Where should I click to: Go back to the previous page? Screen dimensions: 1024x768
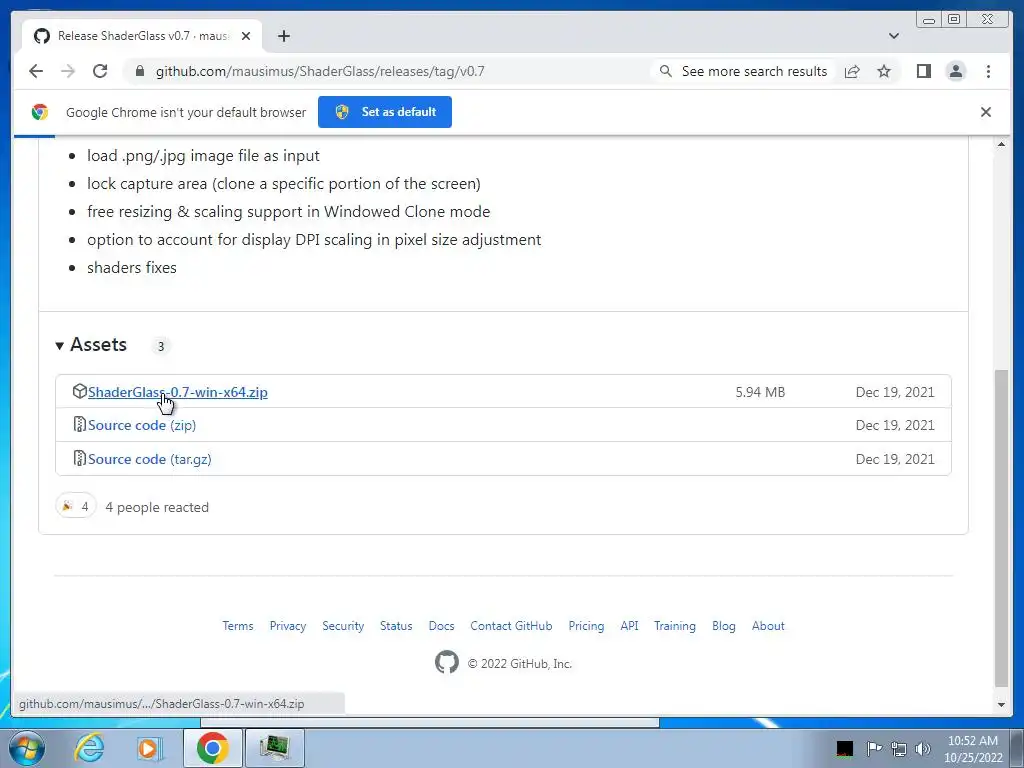click(x=36, y=71)
